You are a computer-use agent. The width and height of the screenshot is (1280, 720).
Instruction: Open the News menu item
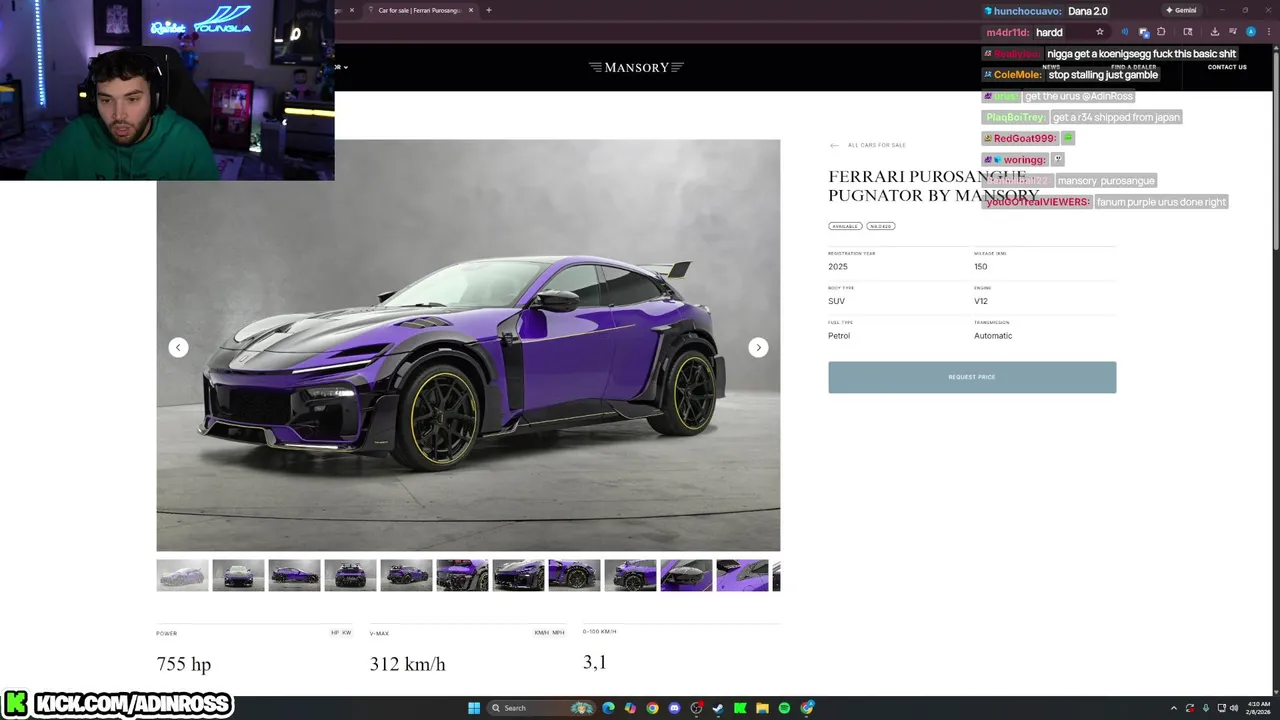(x=1051, y=67)
